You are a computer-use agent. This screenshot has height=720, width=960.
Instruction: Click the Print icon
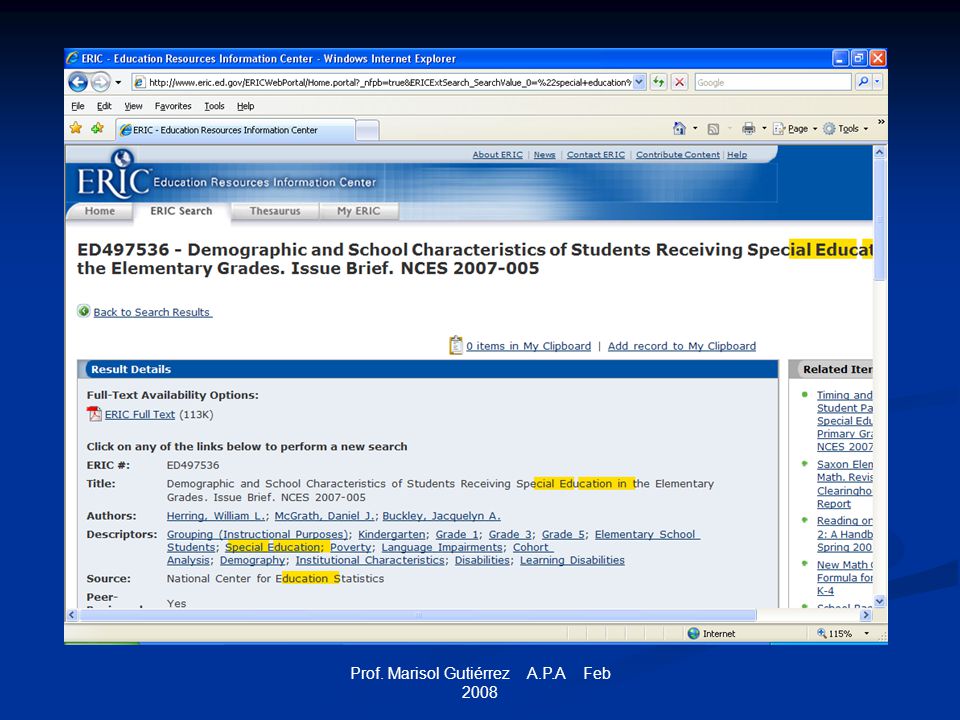click(748, 129)
